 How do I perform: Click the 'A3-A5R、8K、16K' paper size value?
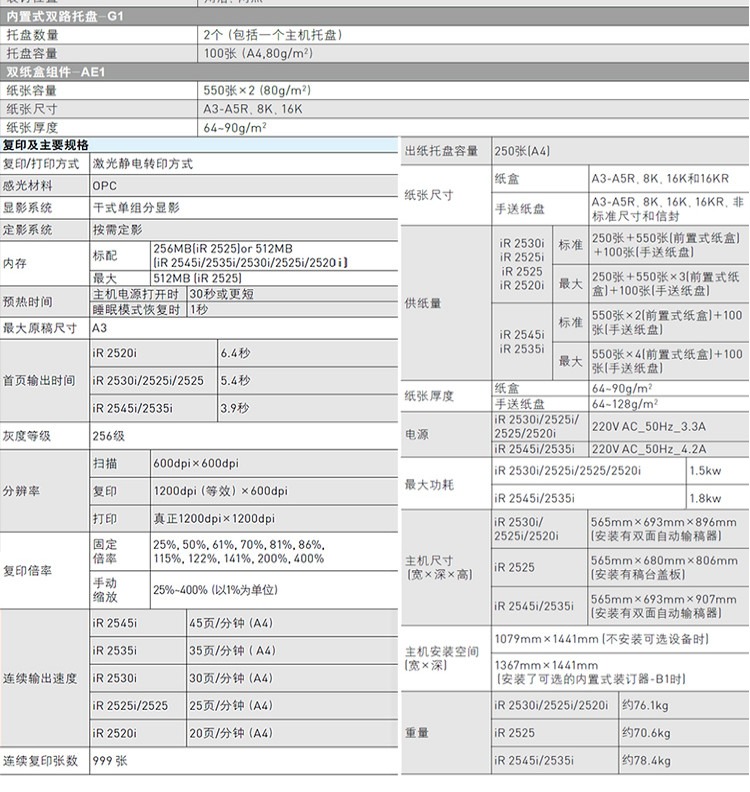(253, 109)
